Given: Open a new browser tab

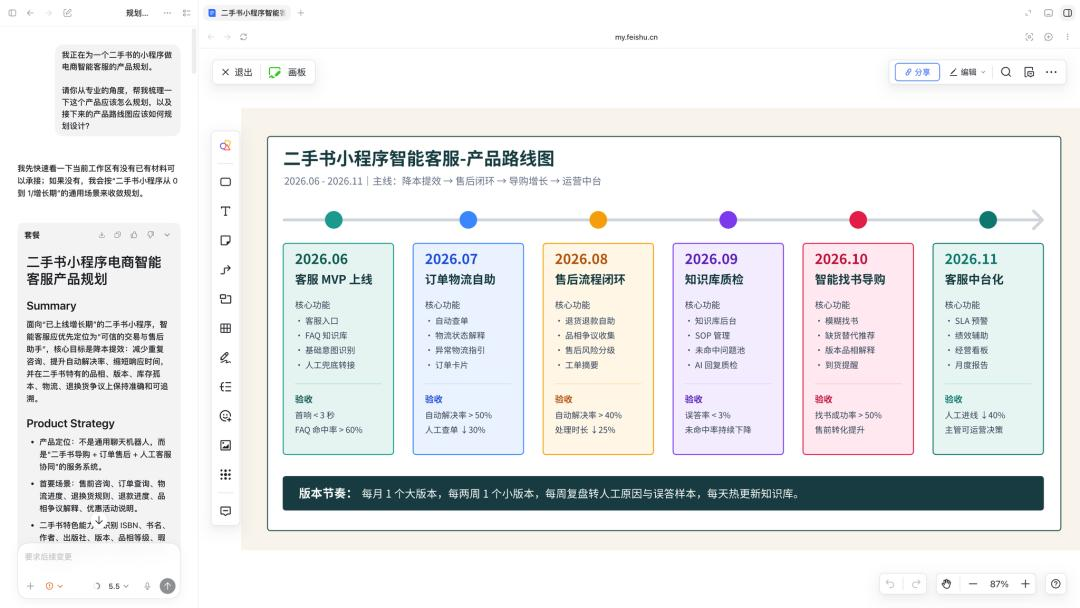Looking at the screenshot, I should (x=300, y=12).
